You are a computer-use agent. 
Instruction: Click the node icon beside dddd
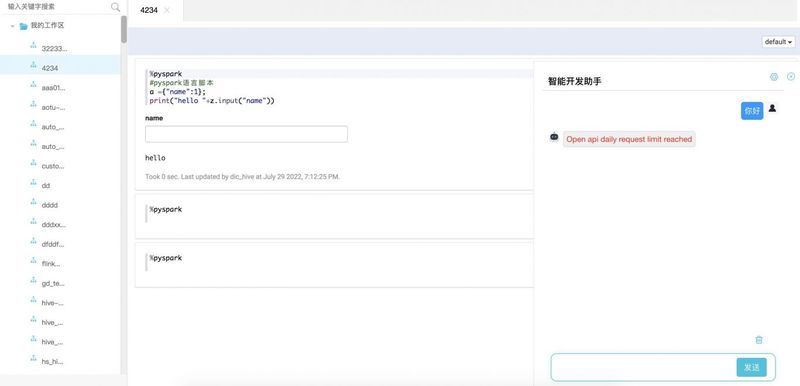click(34, 202)
